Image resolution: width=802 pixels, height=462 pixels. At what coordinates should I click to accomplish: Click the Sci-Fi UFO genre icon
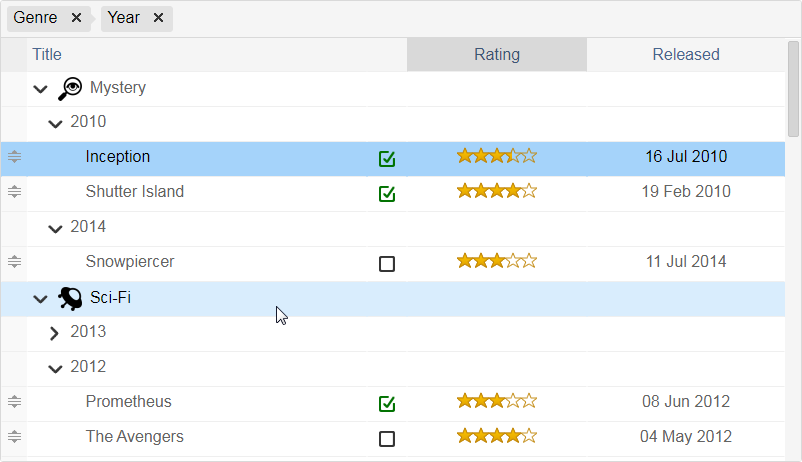pyautogui.click(x=70, y=298)
